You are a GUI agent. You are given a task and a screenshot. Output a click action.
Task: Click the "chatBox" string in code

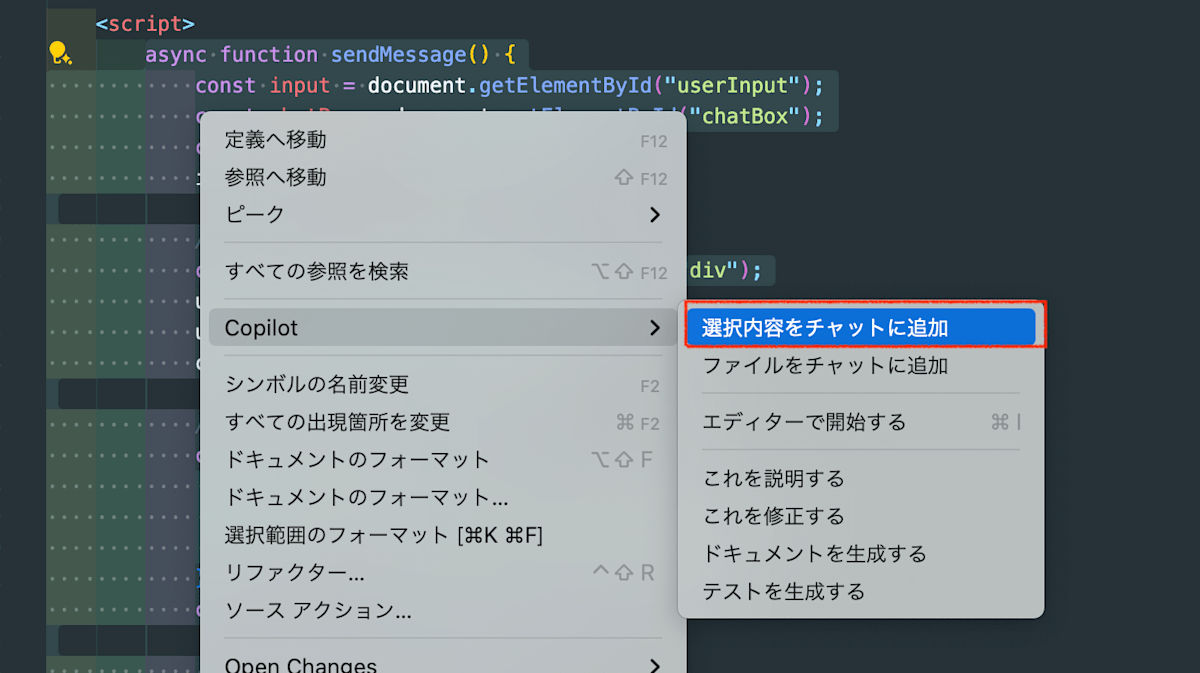tap(745, 116)
